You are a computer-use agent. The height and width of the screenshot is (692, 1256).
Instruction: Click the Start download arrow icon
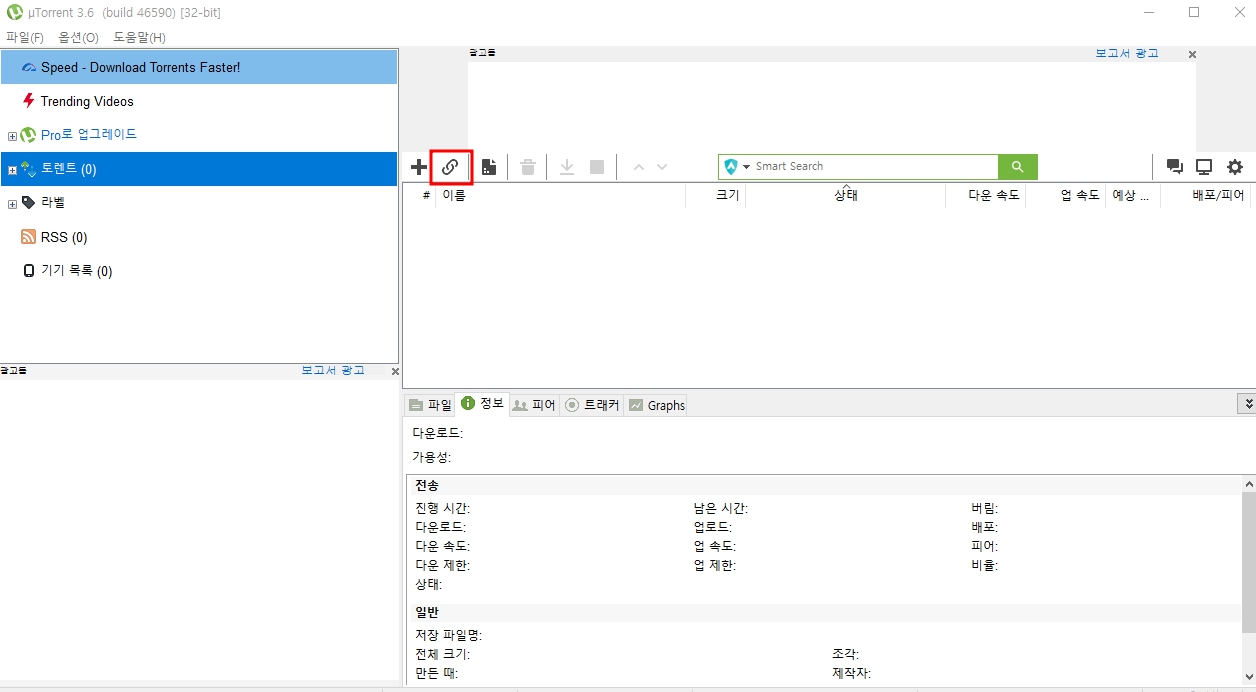click(567, 167)
